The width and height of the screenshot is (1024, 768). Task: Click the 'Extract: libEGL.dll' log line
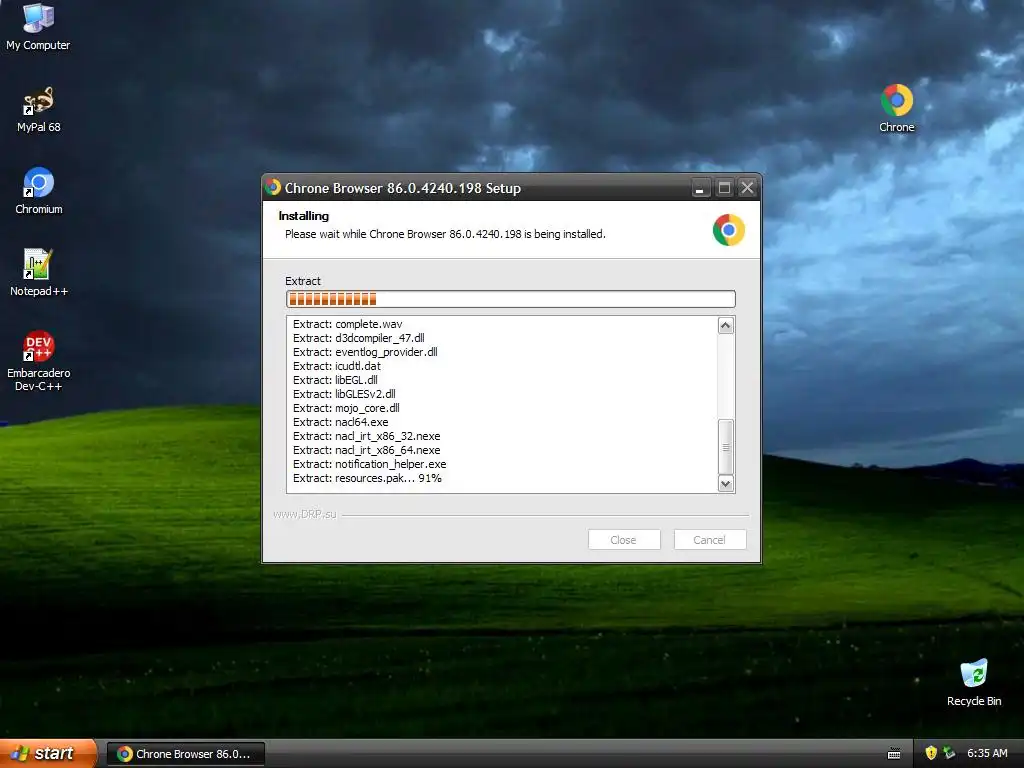335,380
